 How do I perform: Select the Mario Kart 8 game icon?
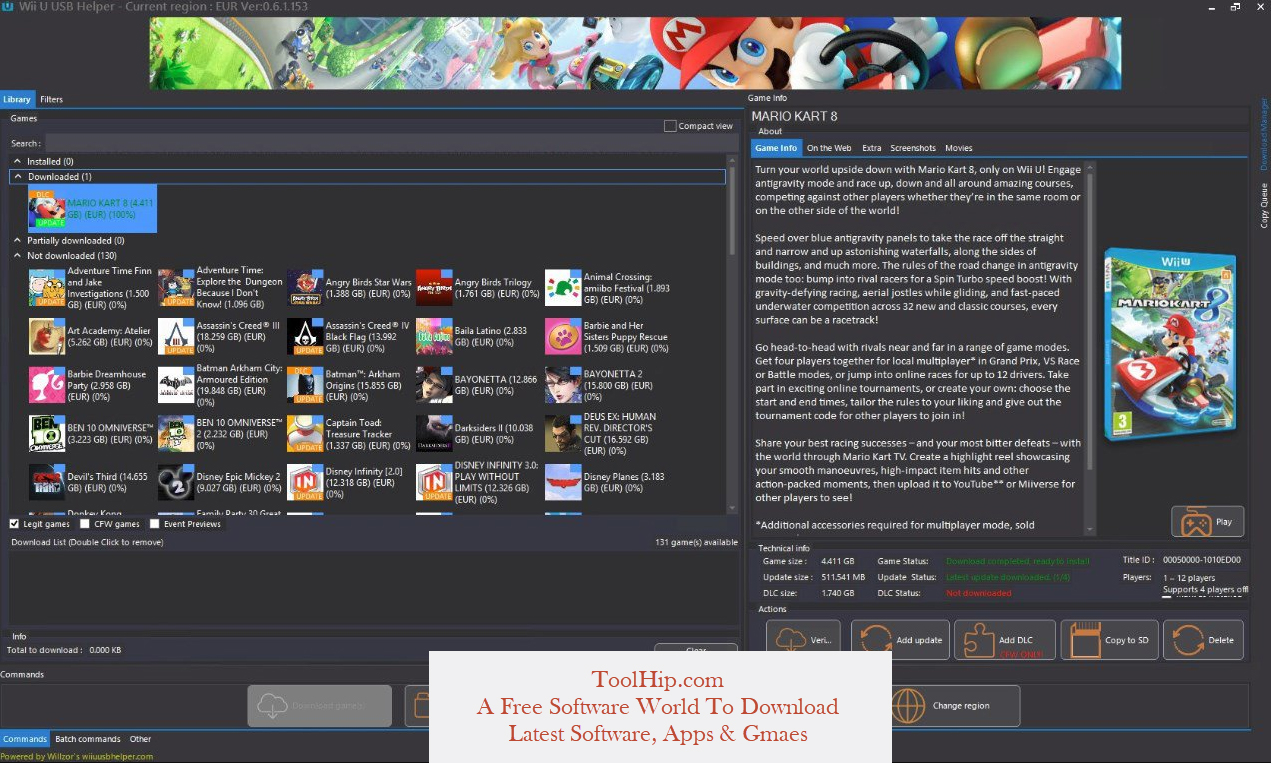click(47, 208)
